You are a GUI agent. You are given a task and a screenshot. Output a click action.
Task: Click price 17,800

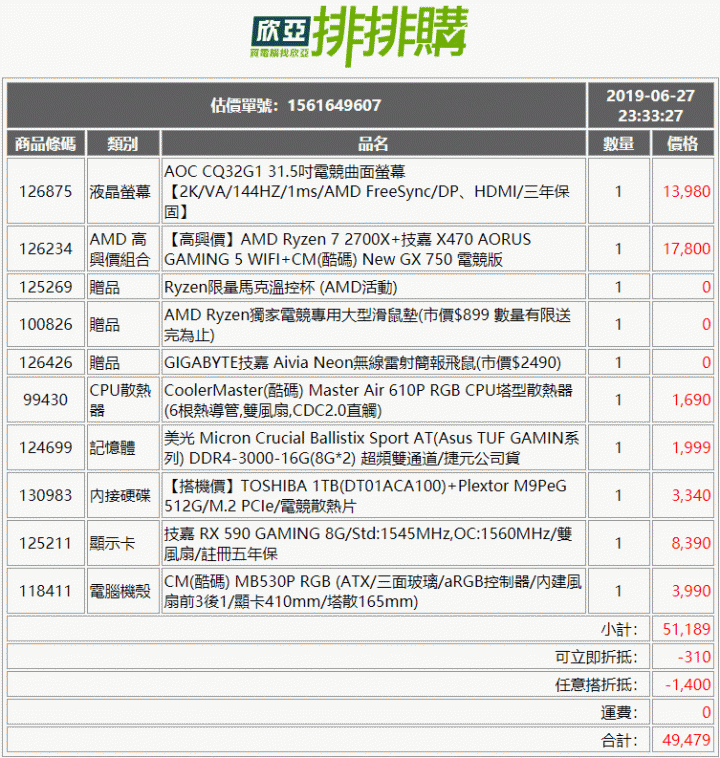[x=686, y=248]
